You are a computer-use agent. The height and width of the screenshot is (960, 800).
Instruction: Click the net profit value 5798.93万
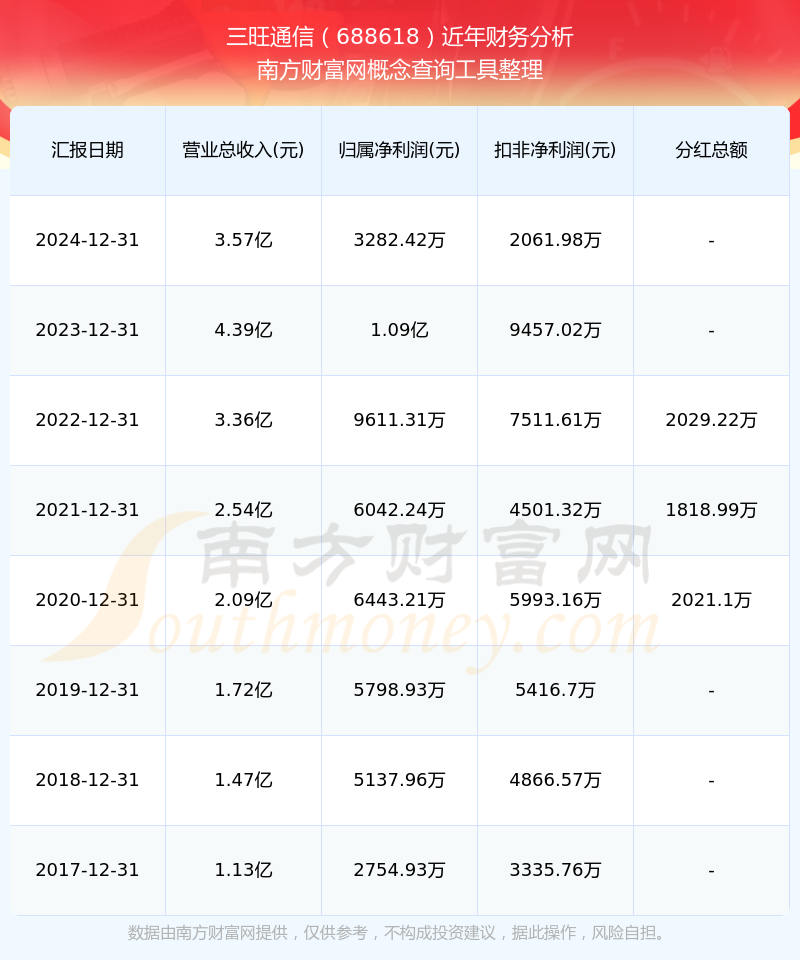(x=400, y=690)
